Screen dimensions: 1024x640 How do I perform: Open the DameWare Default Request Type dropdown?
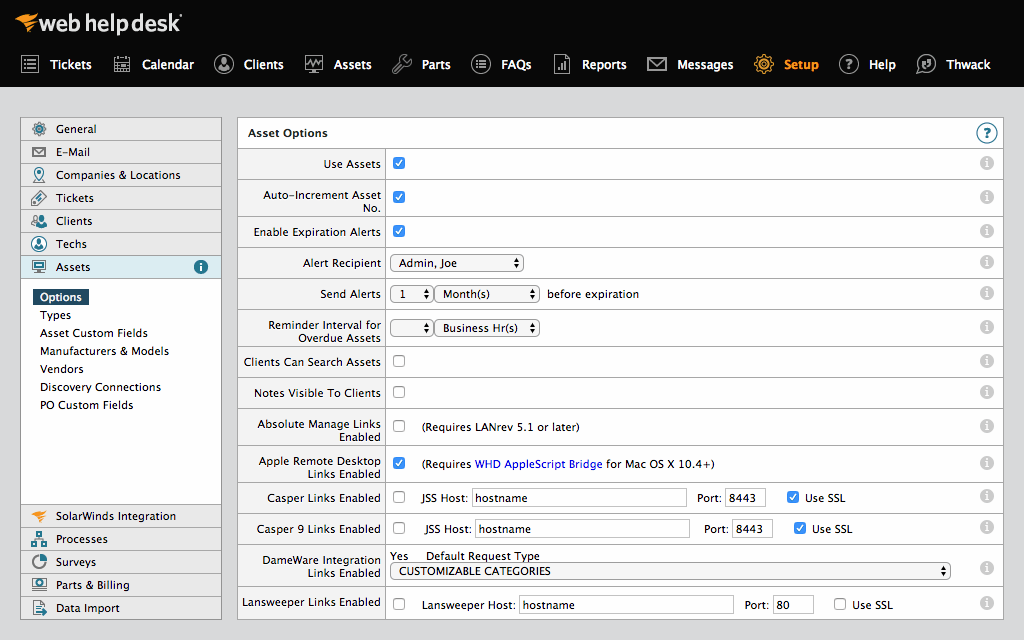671,571
